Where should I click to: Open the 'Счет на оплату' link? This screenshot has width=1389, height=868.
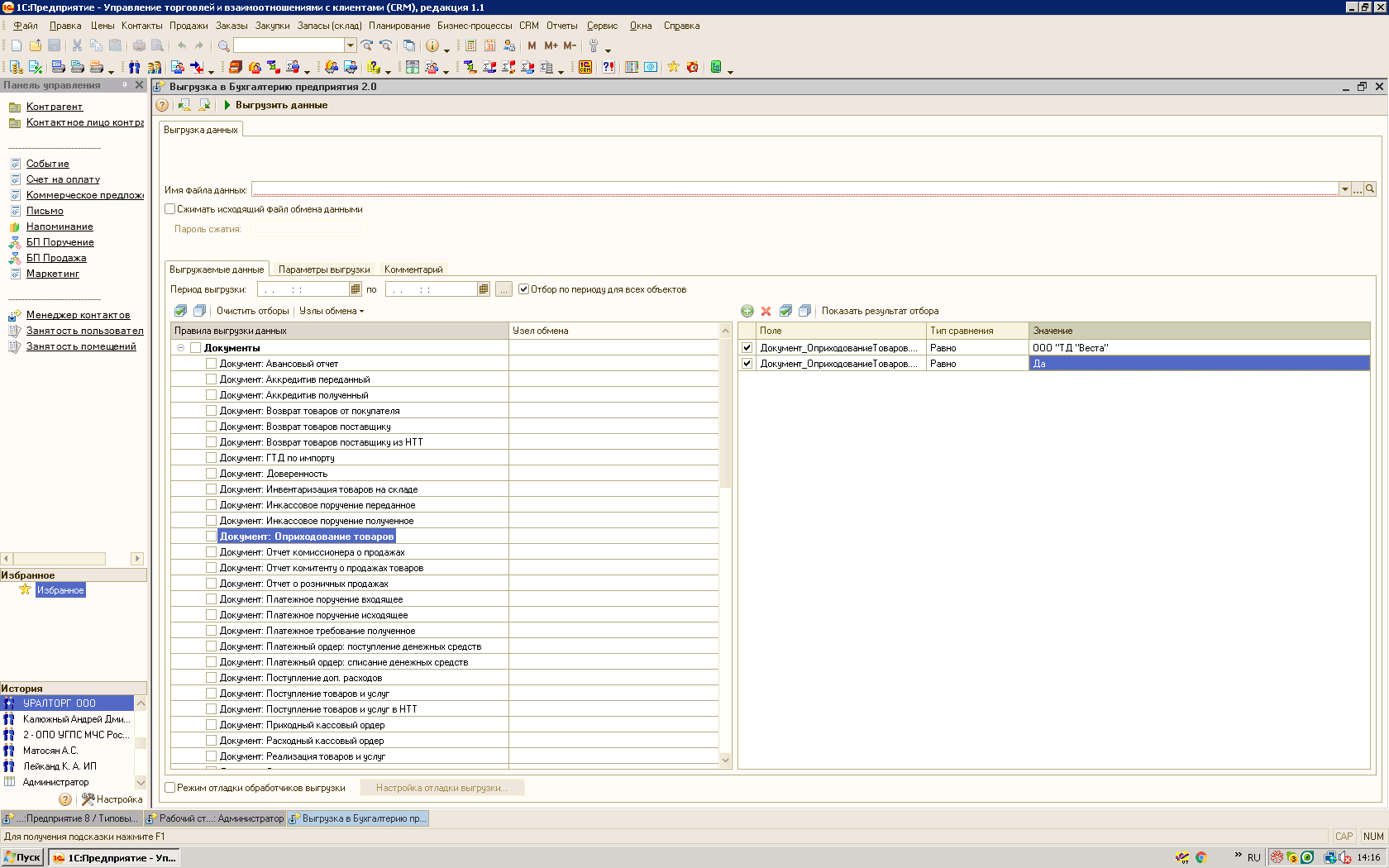63,179
